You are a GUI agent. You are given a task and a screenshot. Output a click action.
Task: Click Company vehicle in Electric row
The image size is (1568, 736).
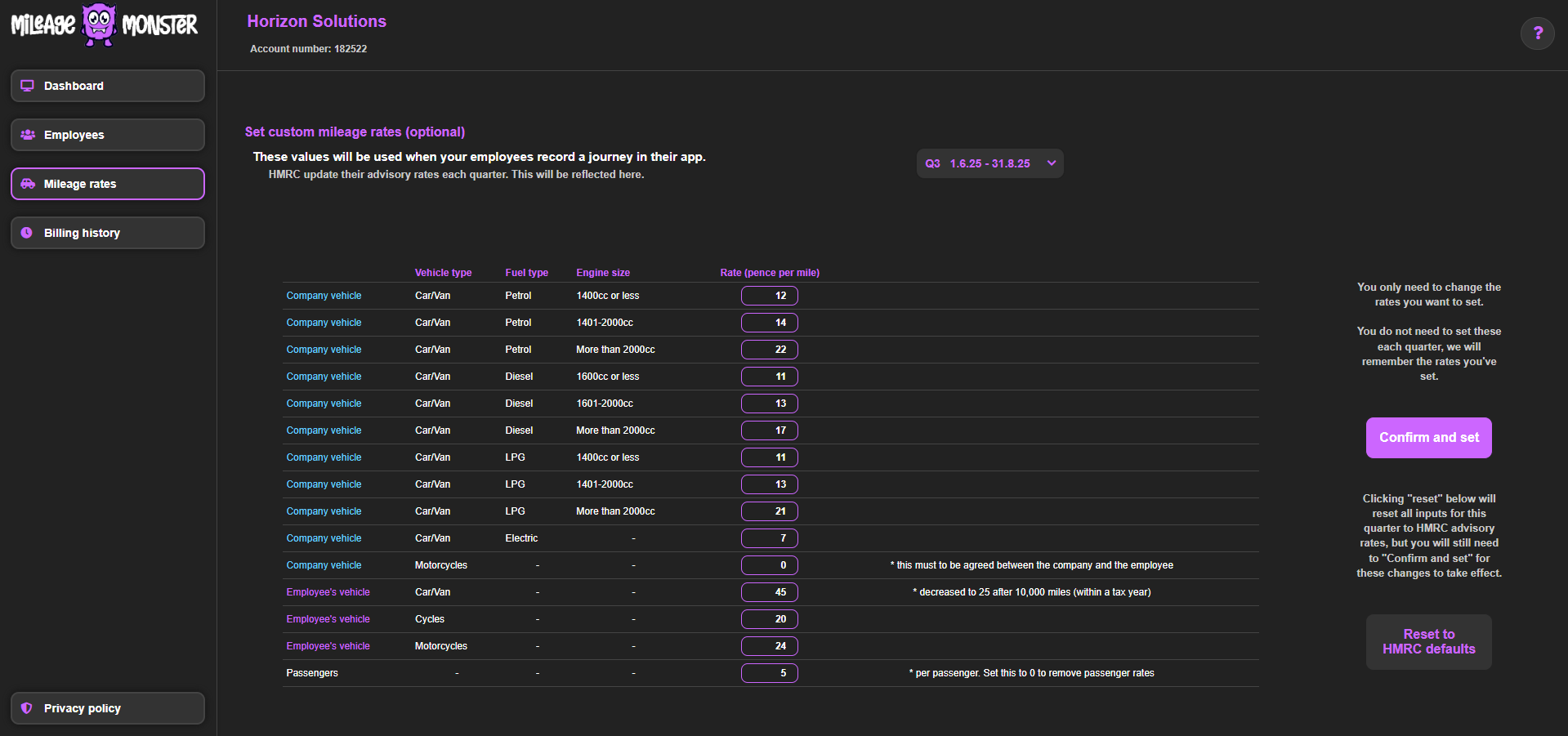(324, 538)
